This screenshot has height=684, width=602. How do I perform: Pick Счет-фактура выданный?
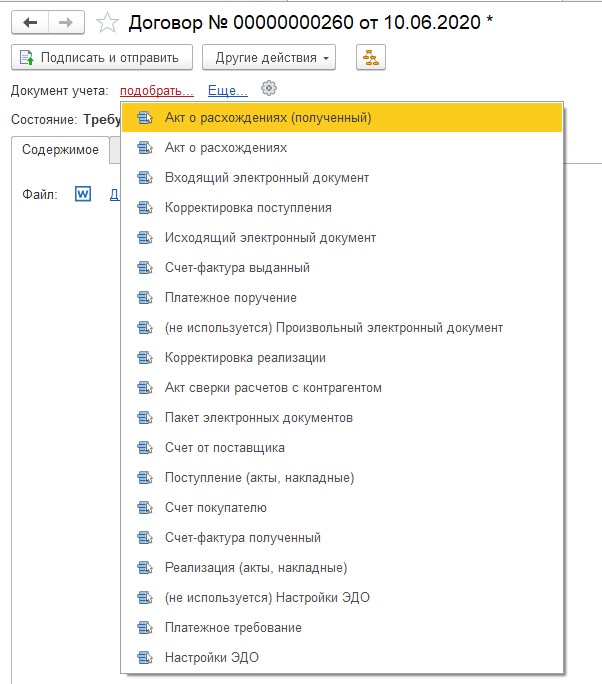[x=342, y=267]
